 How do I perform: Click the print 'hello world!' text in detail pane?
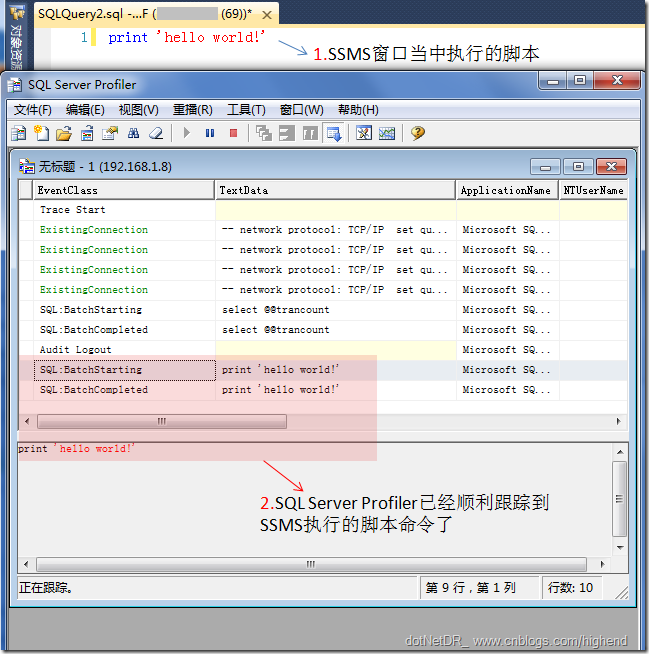pos(76,449)
